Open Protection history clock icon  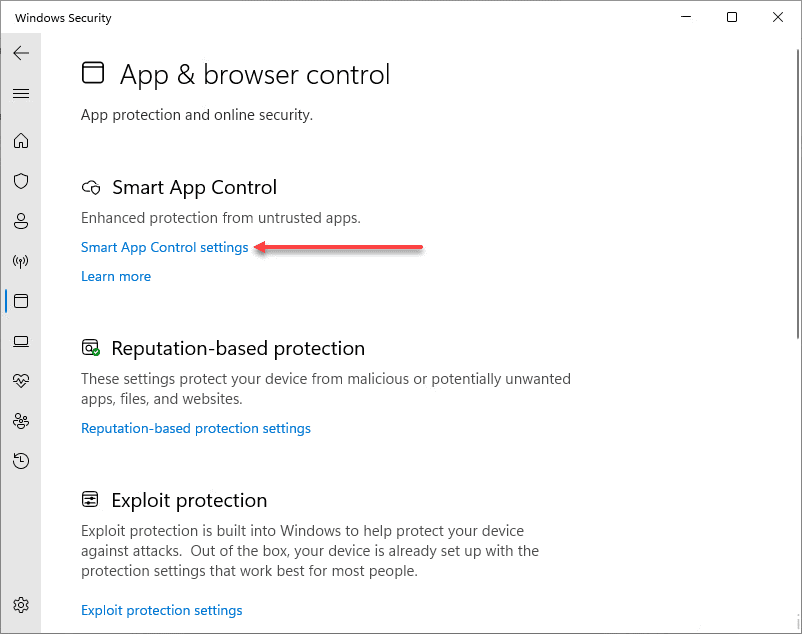pyautogui.click(x=21, y=461)
